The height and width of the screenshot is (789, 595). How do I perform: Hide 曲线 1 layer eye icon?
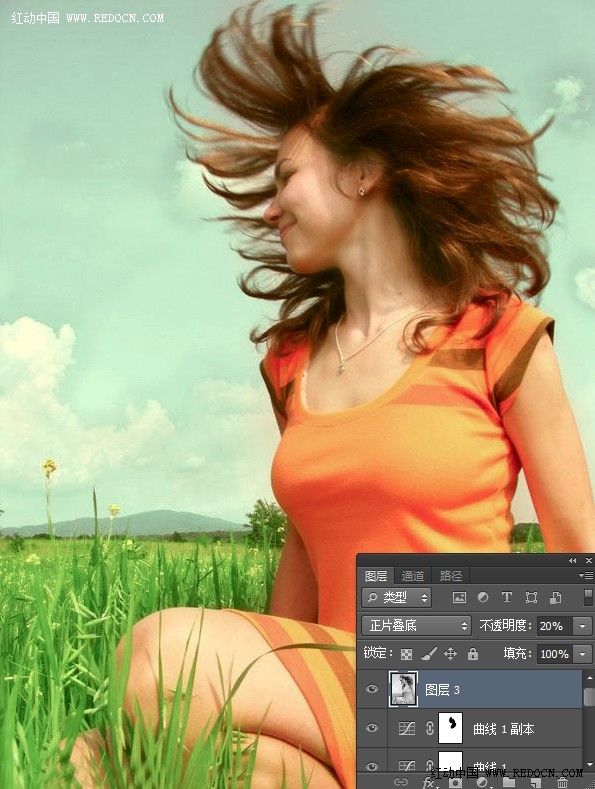(x=372, y=766)
